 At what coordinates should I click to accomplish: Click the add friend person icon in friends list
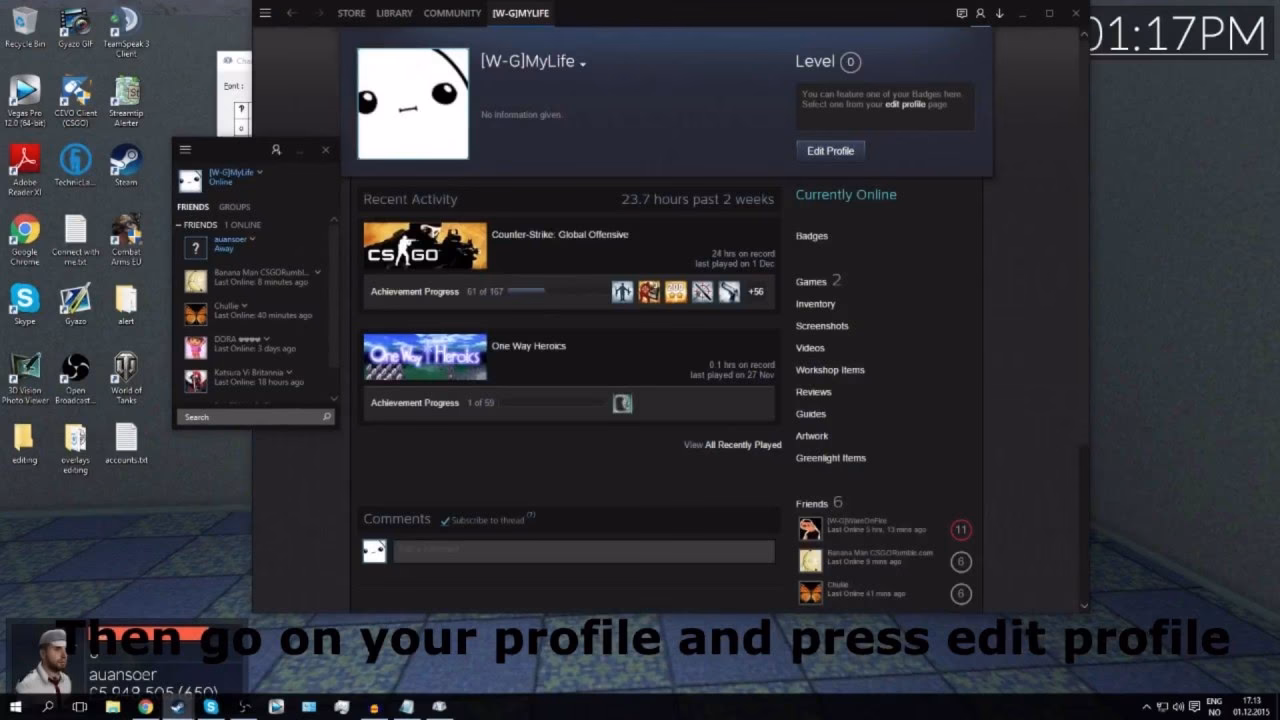(276, 149)
